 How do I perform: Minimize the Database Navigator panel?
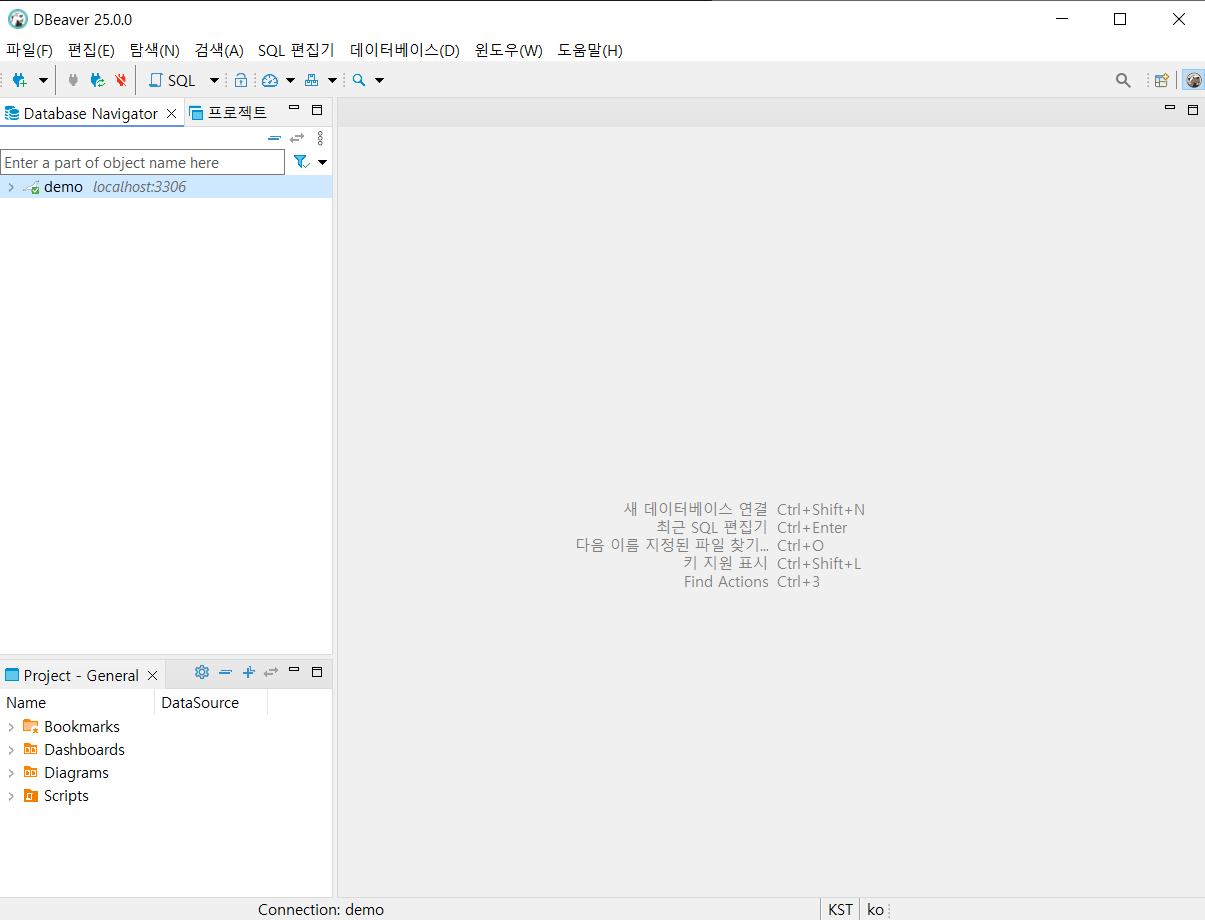pos(294,109)
